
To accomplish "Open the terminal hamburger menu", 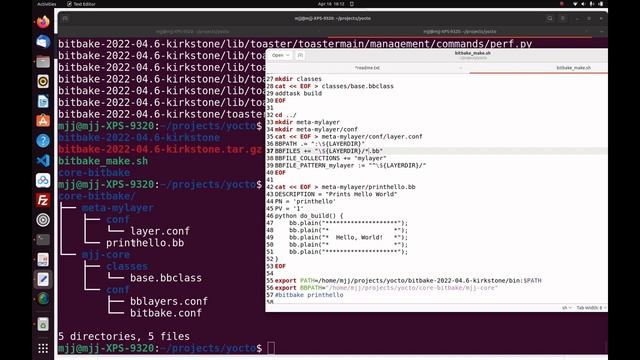I will pyautogui.click(x=563, y=18).
